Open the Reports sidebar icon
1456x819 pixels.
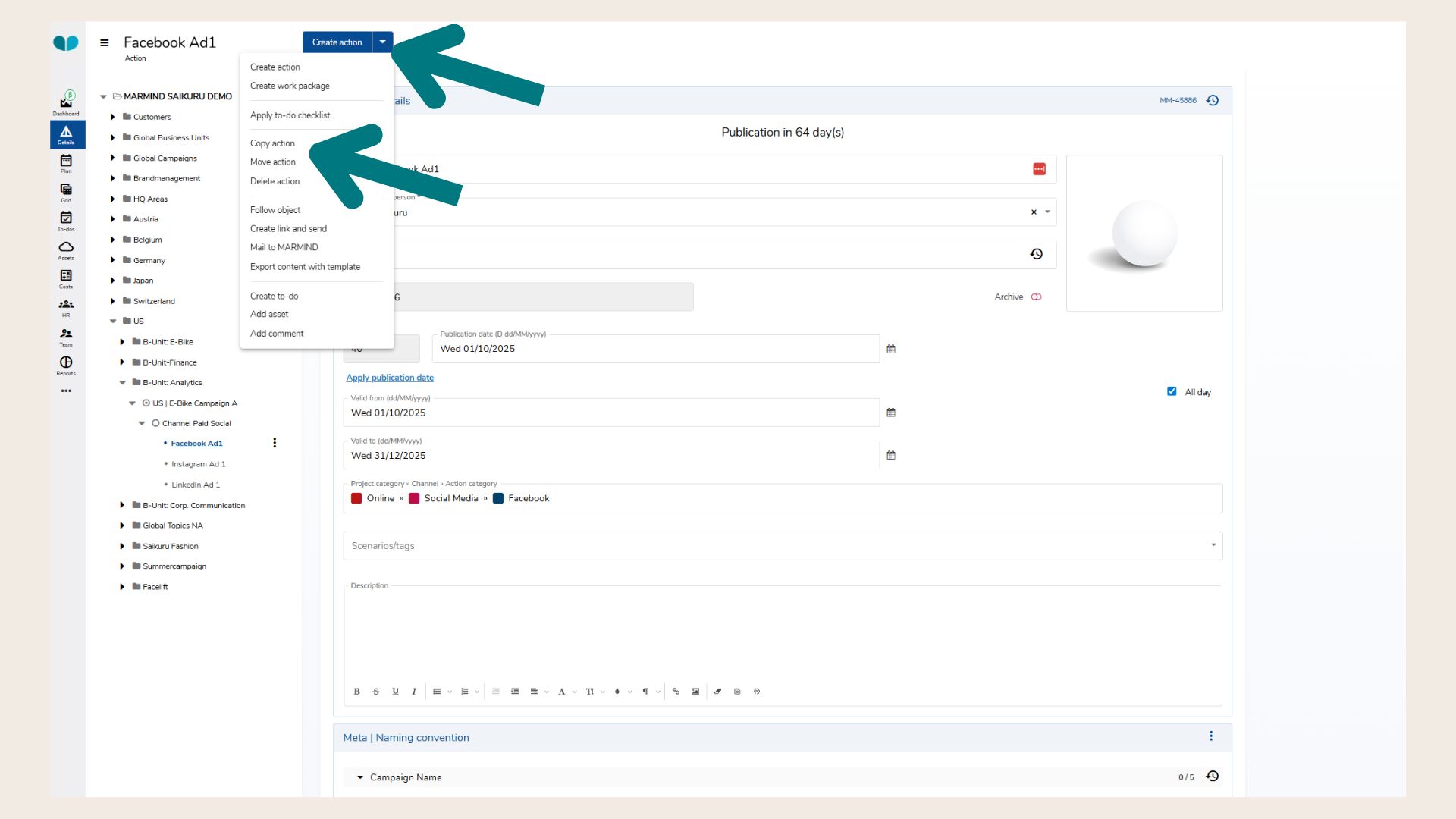[x=66, y=364]
